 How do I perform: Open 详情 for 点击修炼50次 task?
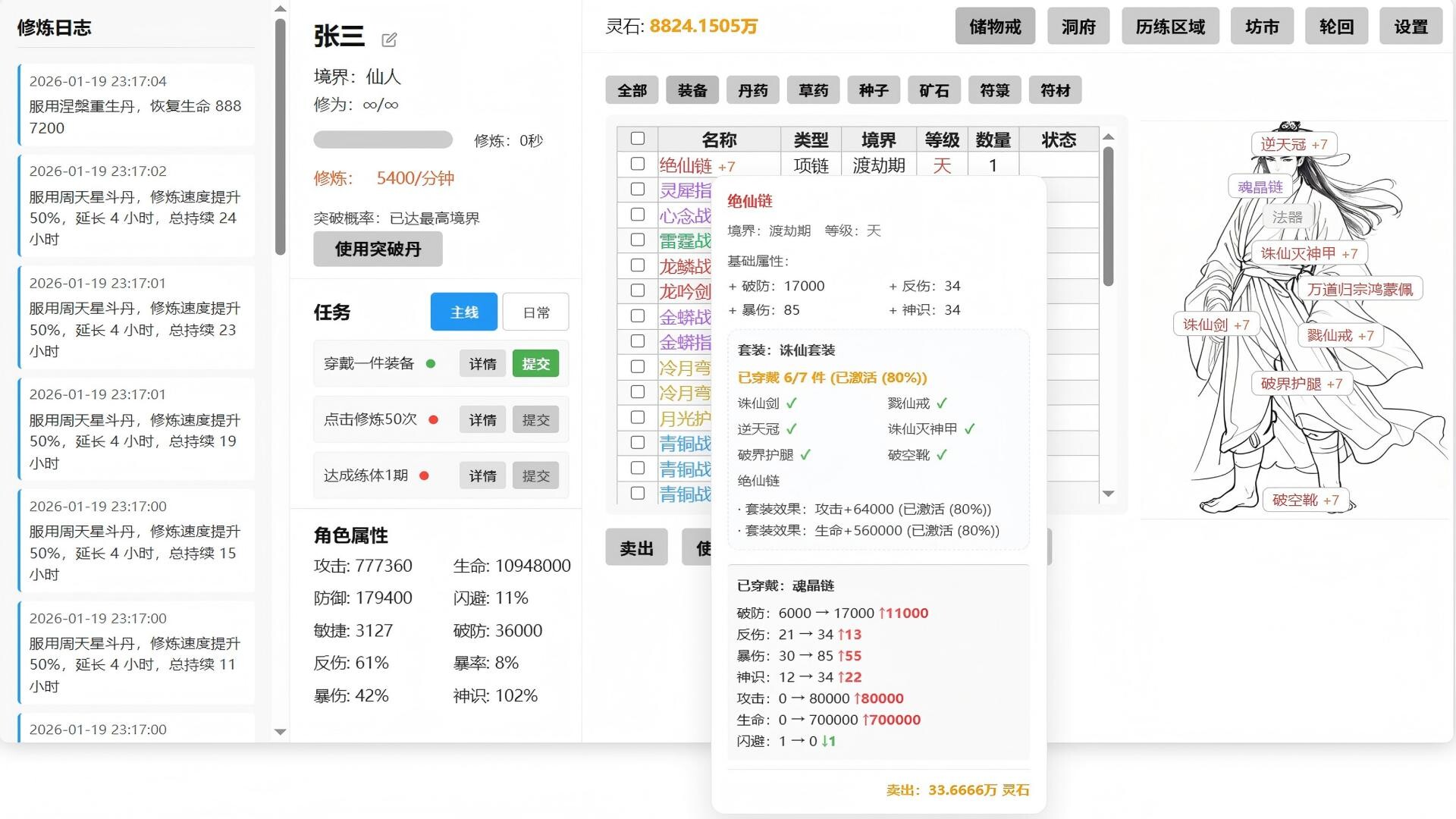[482, 419]
